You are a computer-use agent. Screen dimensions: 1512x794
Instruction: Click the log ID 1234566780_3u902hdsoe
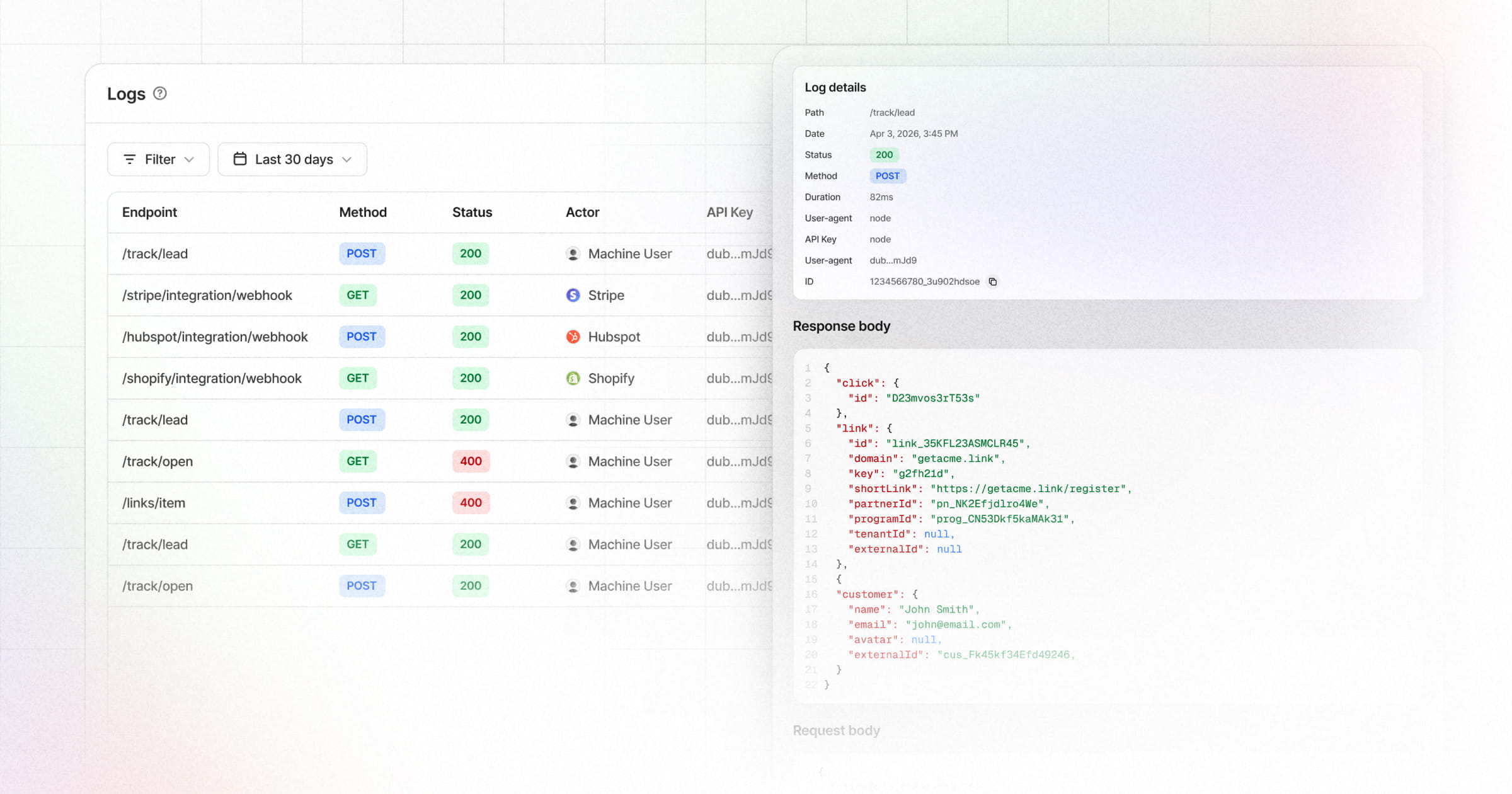[924, 282]
